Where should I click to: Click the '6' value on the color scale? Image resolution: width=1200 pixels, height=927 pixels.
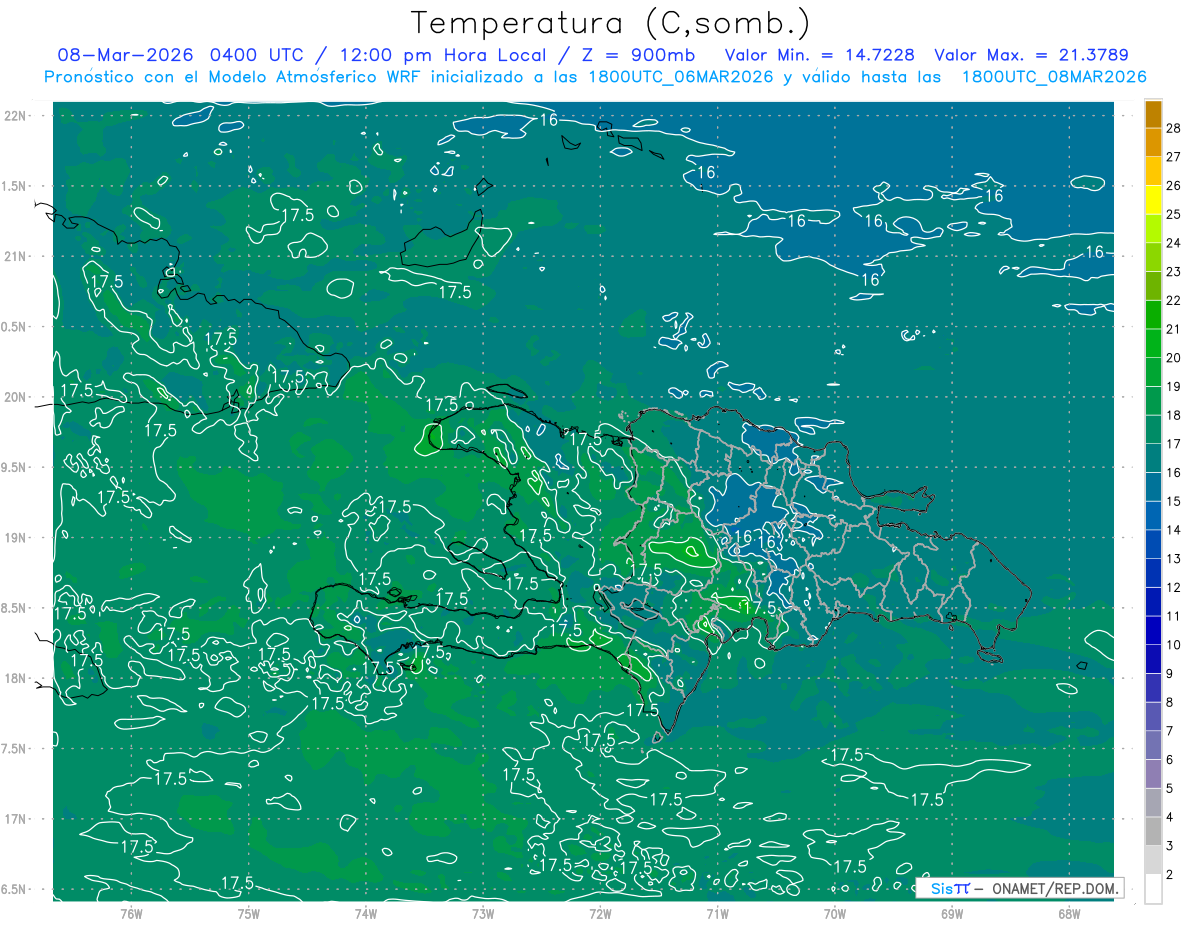(1171, 760)
